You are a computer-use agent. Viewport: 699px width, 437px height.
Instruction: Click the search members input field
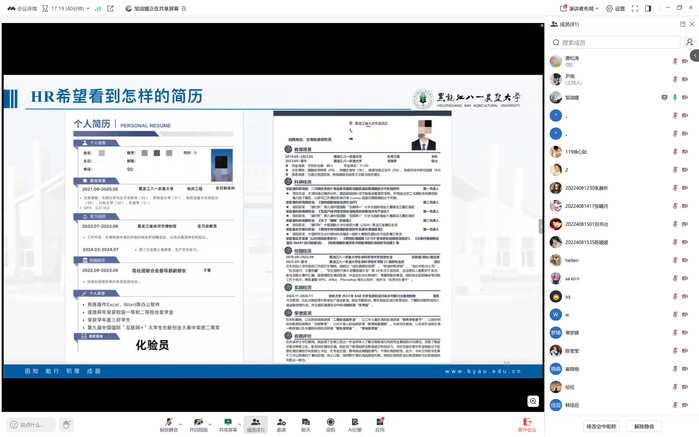pos(615,43)
